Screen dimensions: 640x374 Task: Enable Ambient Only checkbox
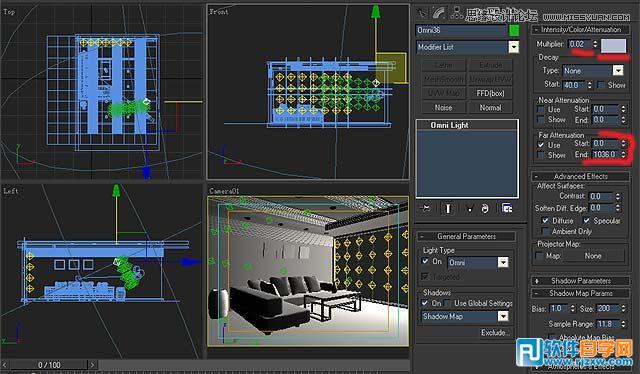pos(545,231)
